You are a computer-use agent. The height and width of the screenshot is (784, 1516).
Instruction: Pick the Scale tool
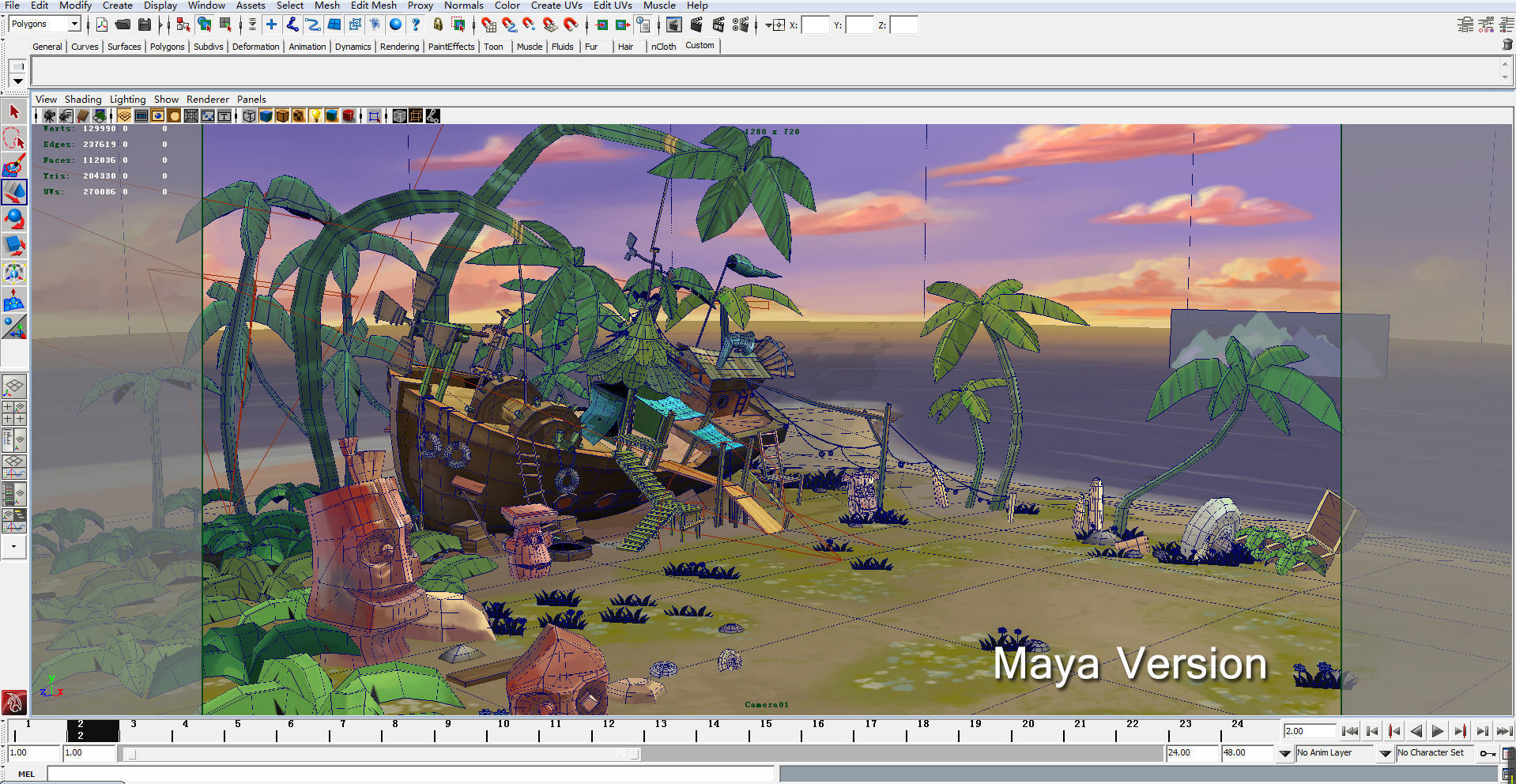point(14,246)
